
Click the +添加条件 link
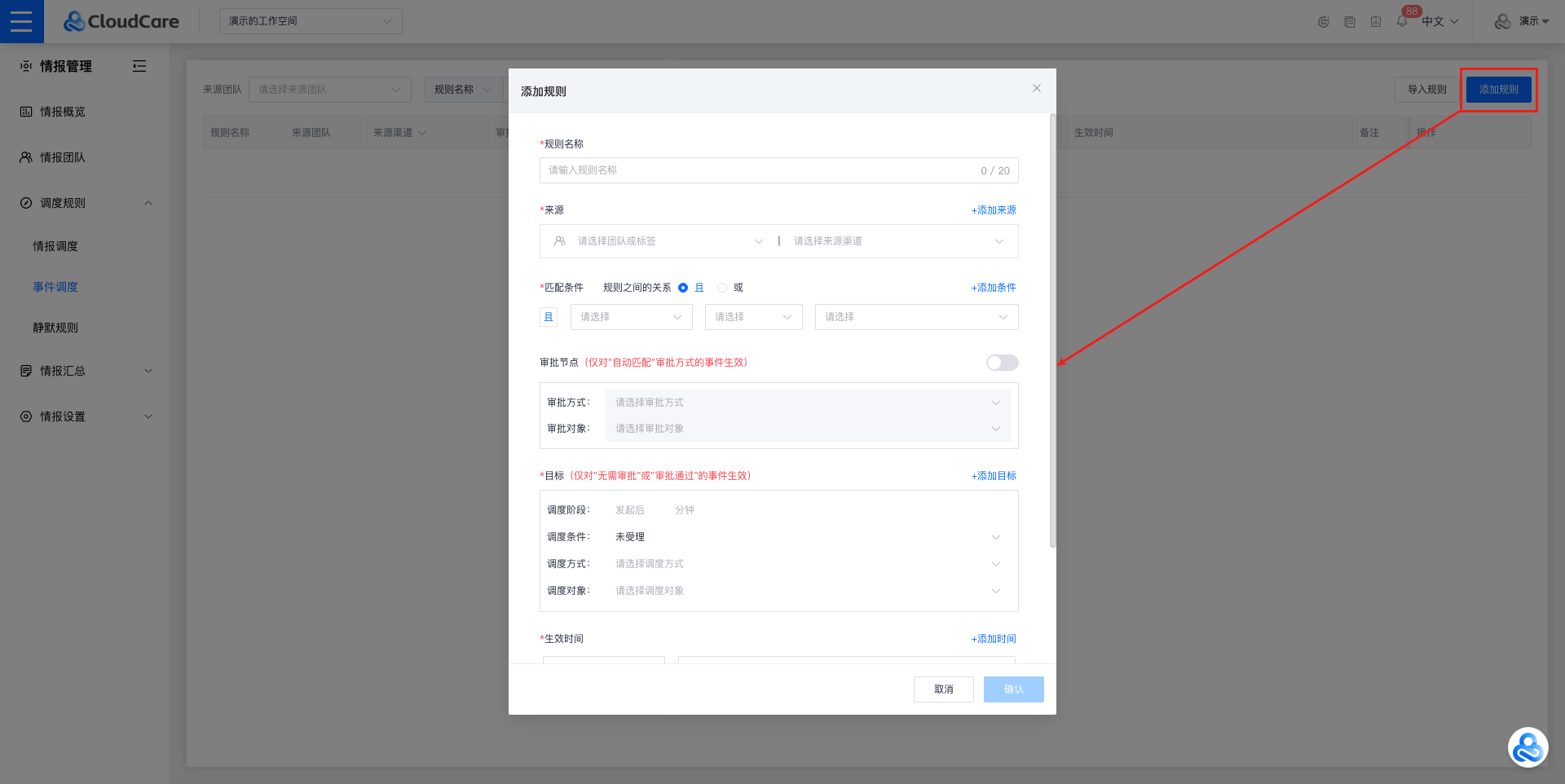[x=994, y=288]
